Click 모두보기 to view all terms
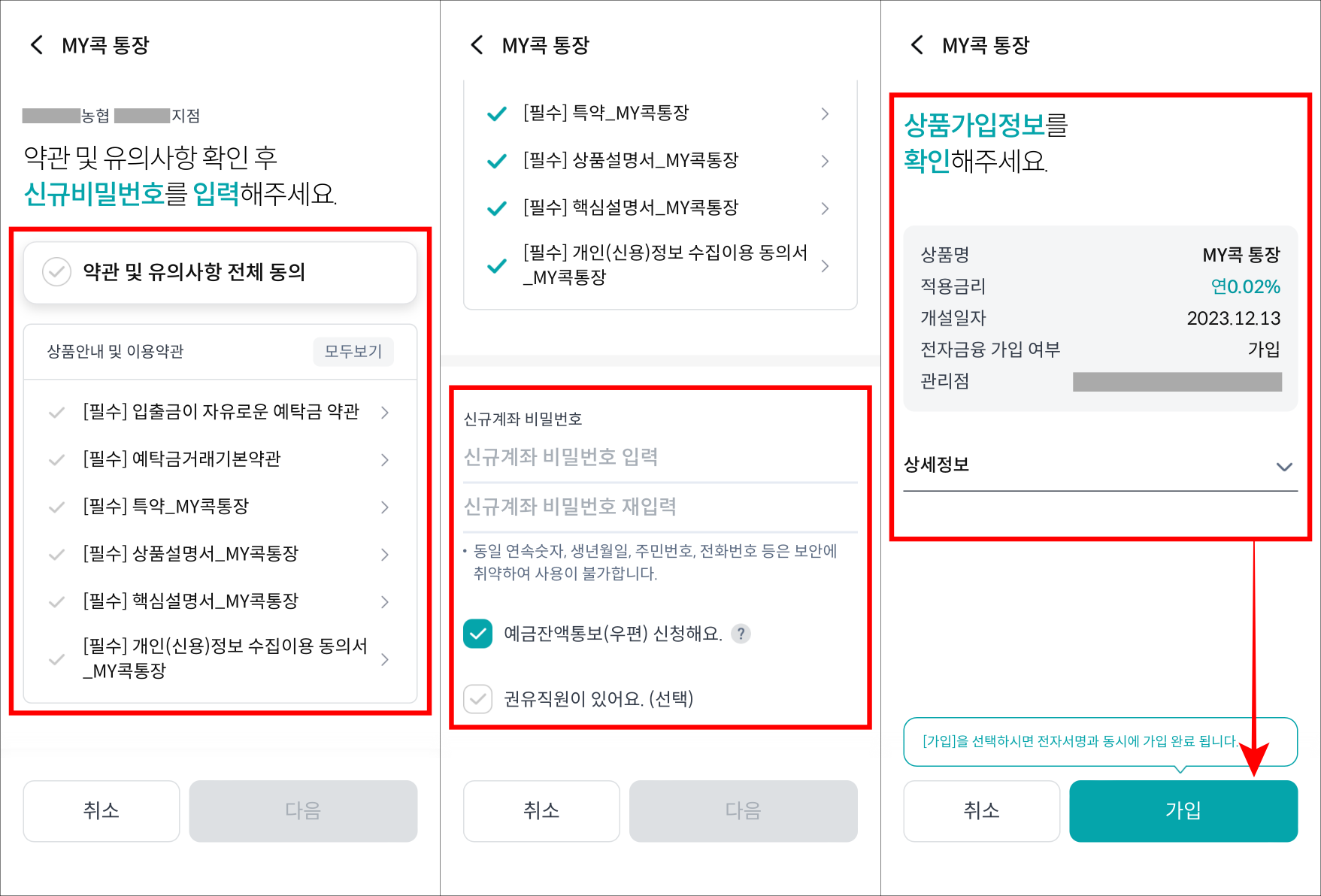This screenshot has width=1321, height=896. [x=353, y=351]
